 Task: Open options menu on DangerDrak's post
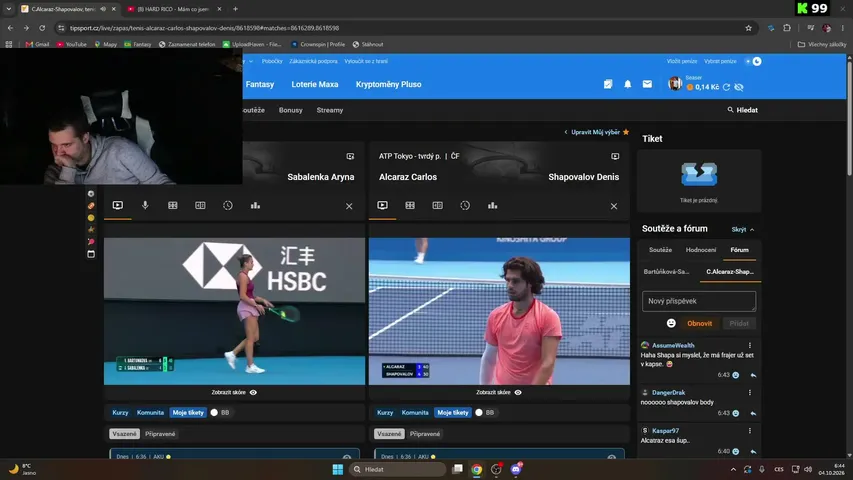(750, 392)
